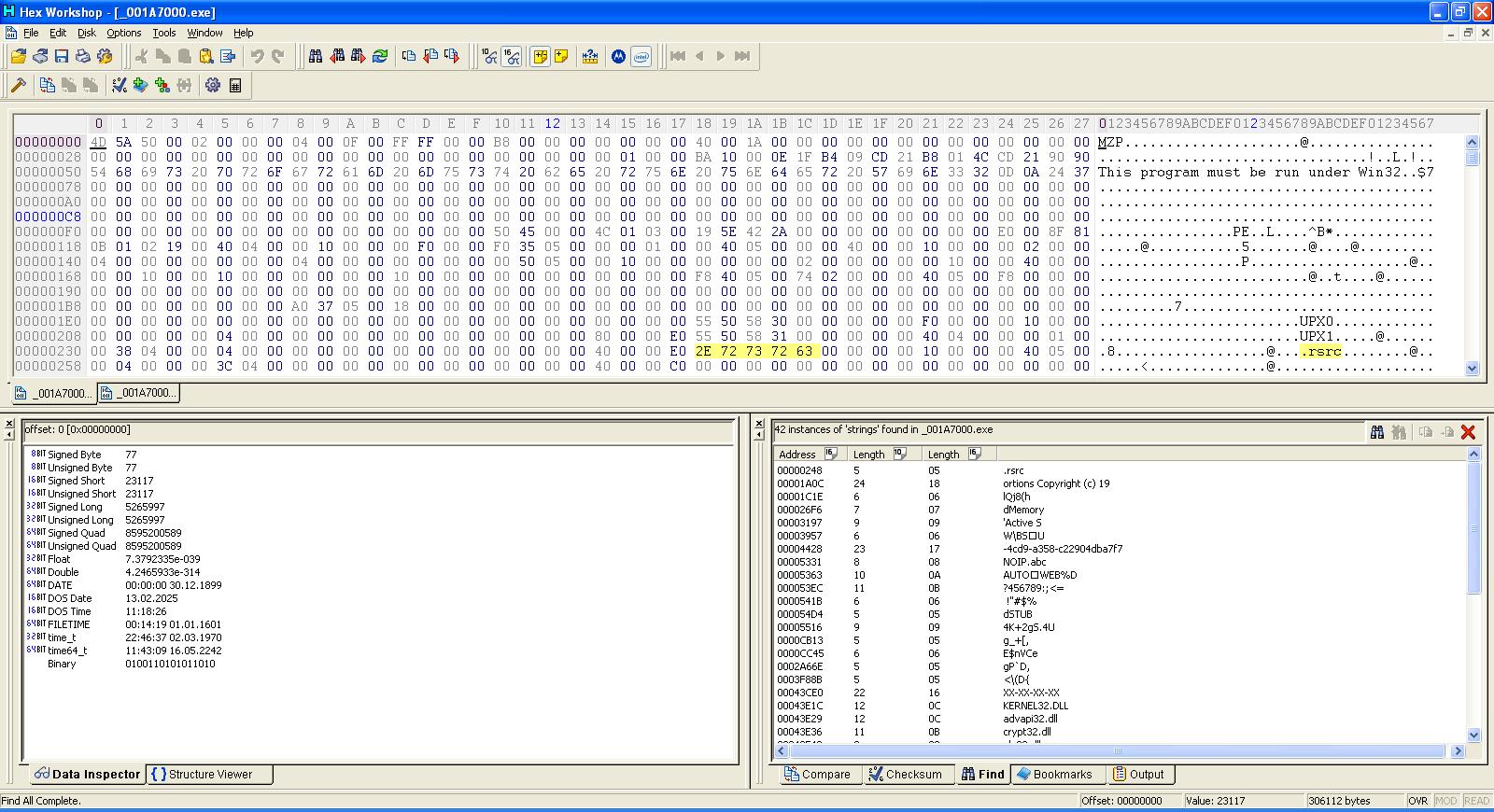Click the find binoculars in results pane
The image size is (1494, 812).
[1376, 431]
